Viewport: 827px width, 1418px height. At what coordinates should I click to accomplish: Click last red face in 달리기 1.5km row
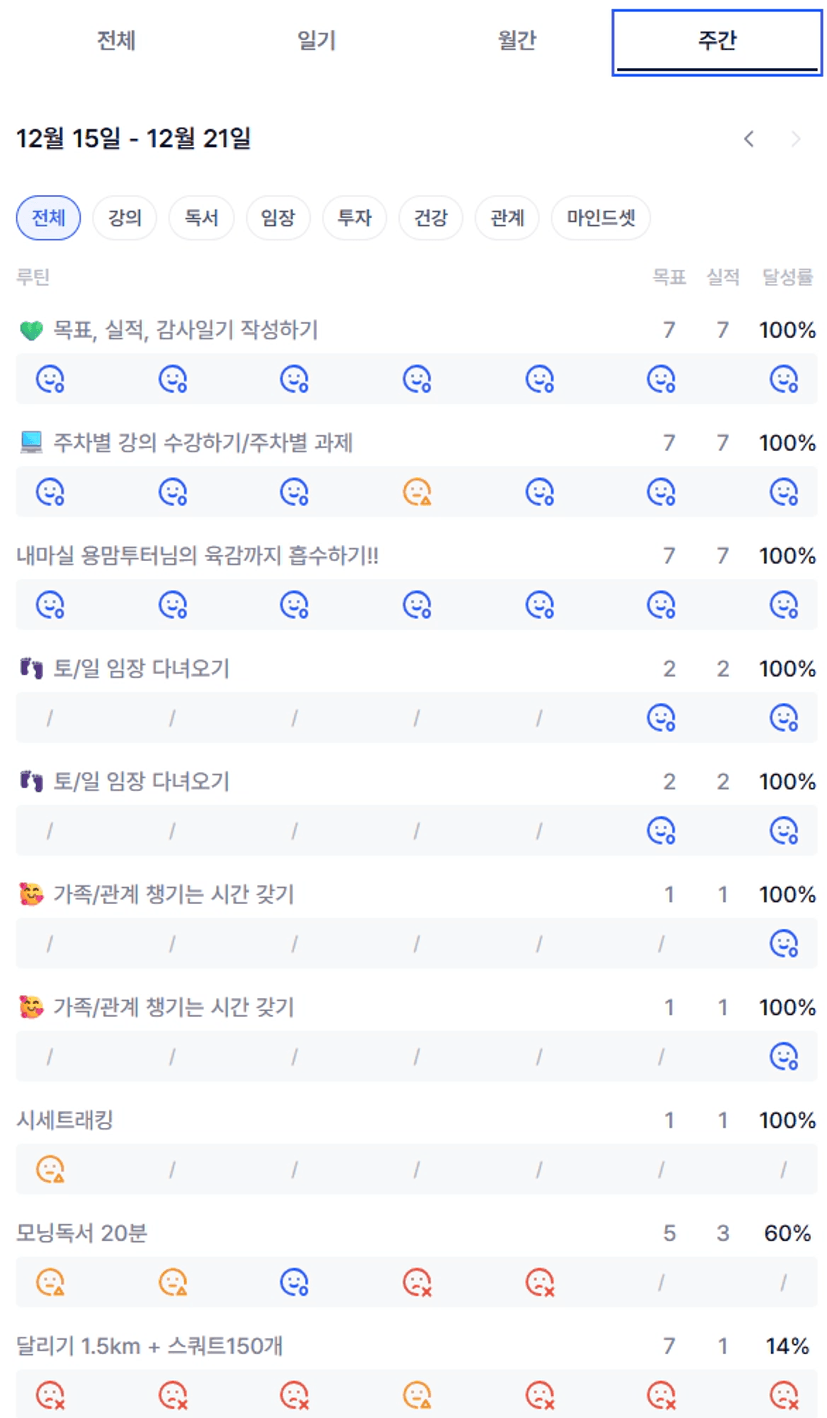point(784,1393)
